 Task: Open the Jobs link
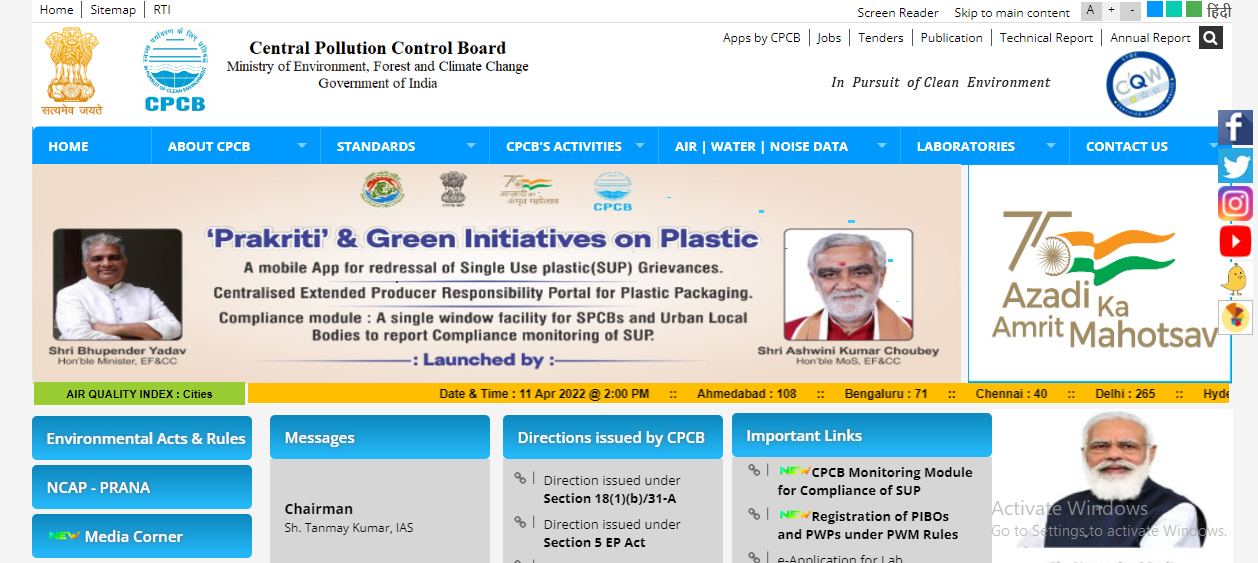pyautogui.click(x=829, y=38)
